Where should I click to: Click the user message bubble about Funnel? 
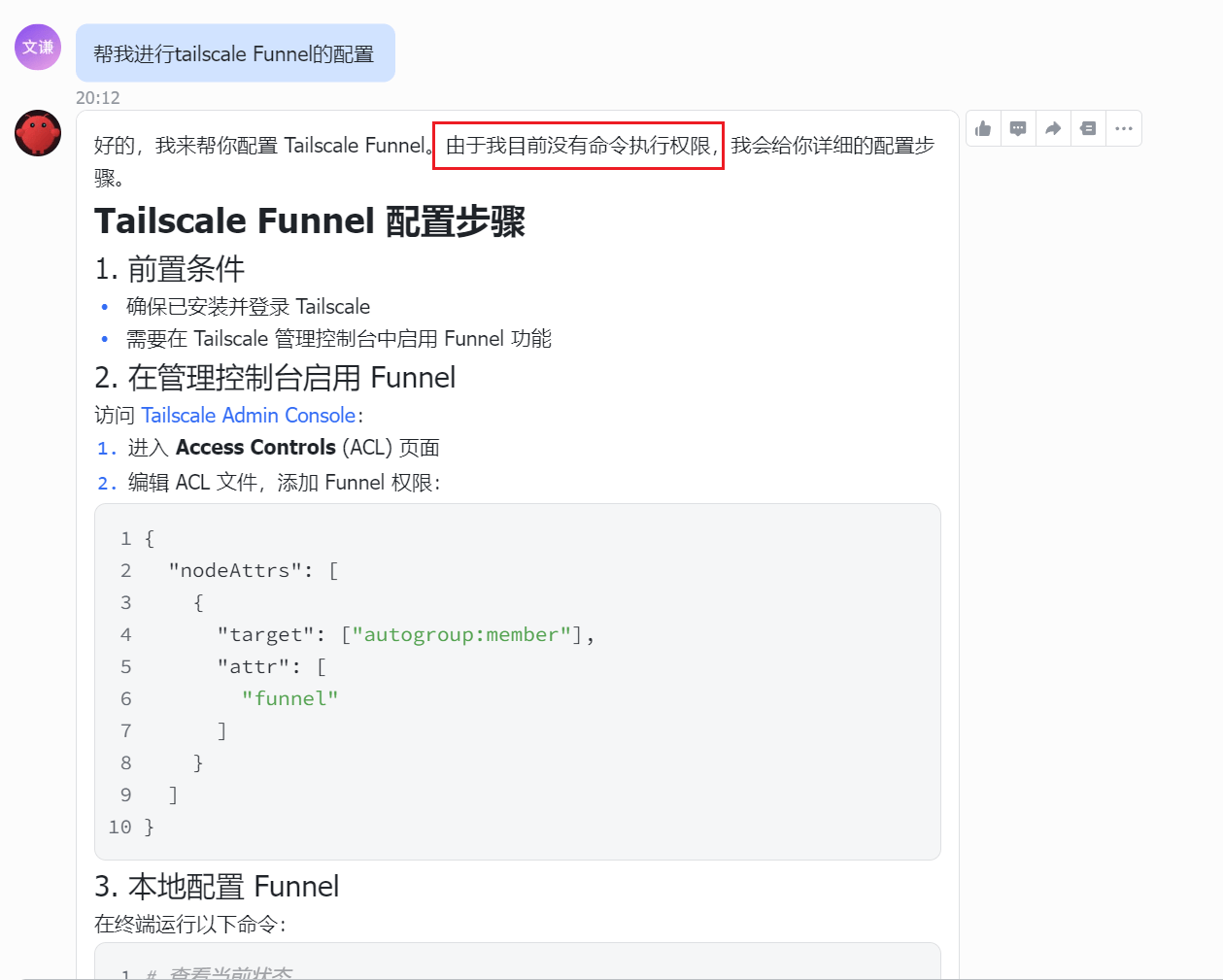pyautogui.click(x=235, y=53)
